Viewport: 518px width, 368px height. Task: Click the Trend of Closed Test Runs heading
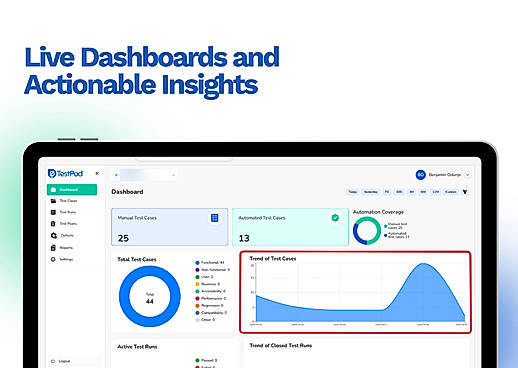281,345
